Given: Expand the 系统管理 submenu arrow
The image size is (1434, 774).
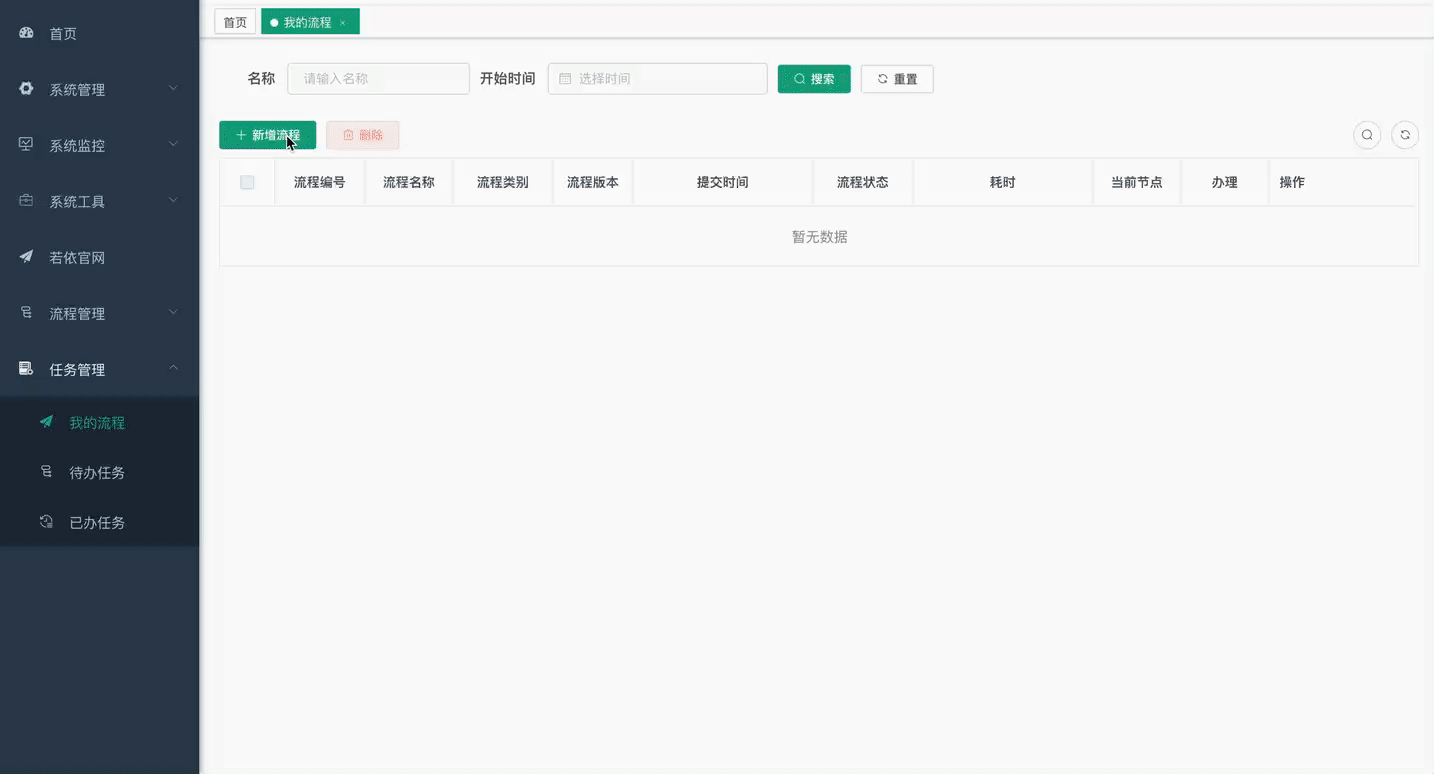Looking at the screenshot, I should (x=173, y=88).
